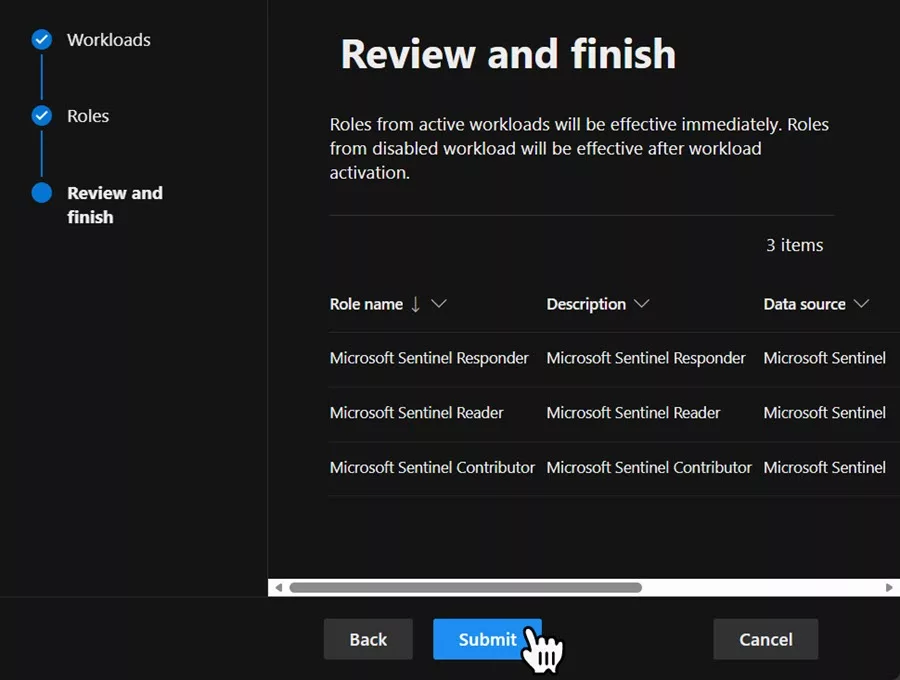Open the Role name column dropdown chevron
Screen dimensions: 900x680
coord(439,304)
